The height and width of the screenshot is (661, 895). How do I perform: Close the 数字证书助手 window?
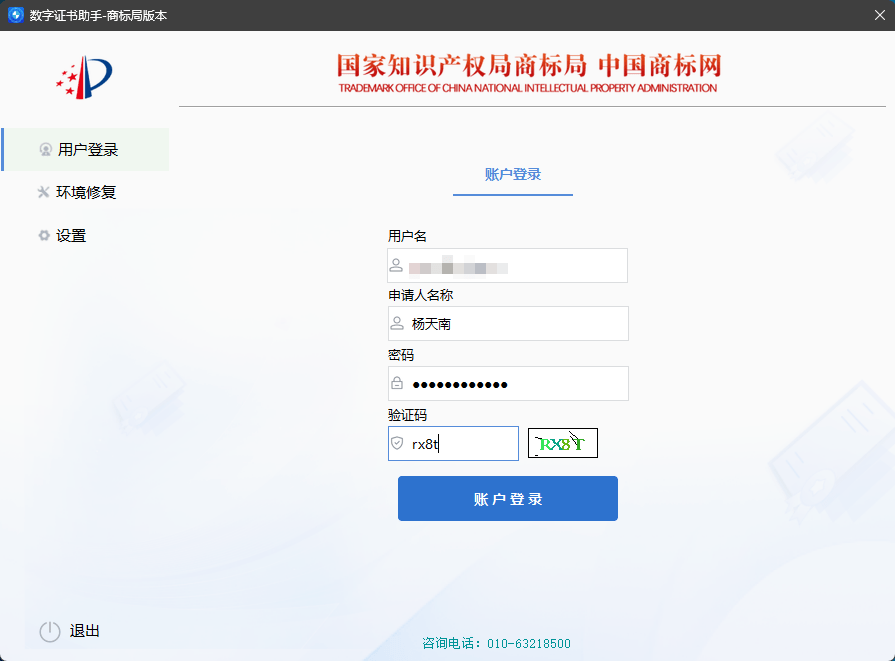point(880,15)
